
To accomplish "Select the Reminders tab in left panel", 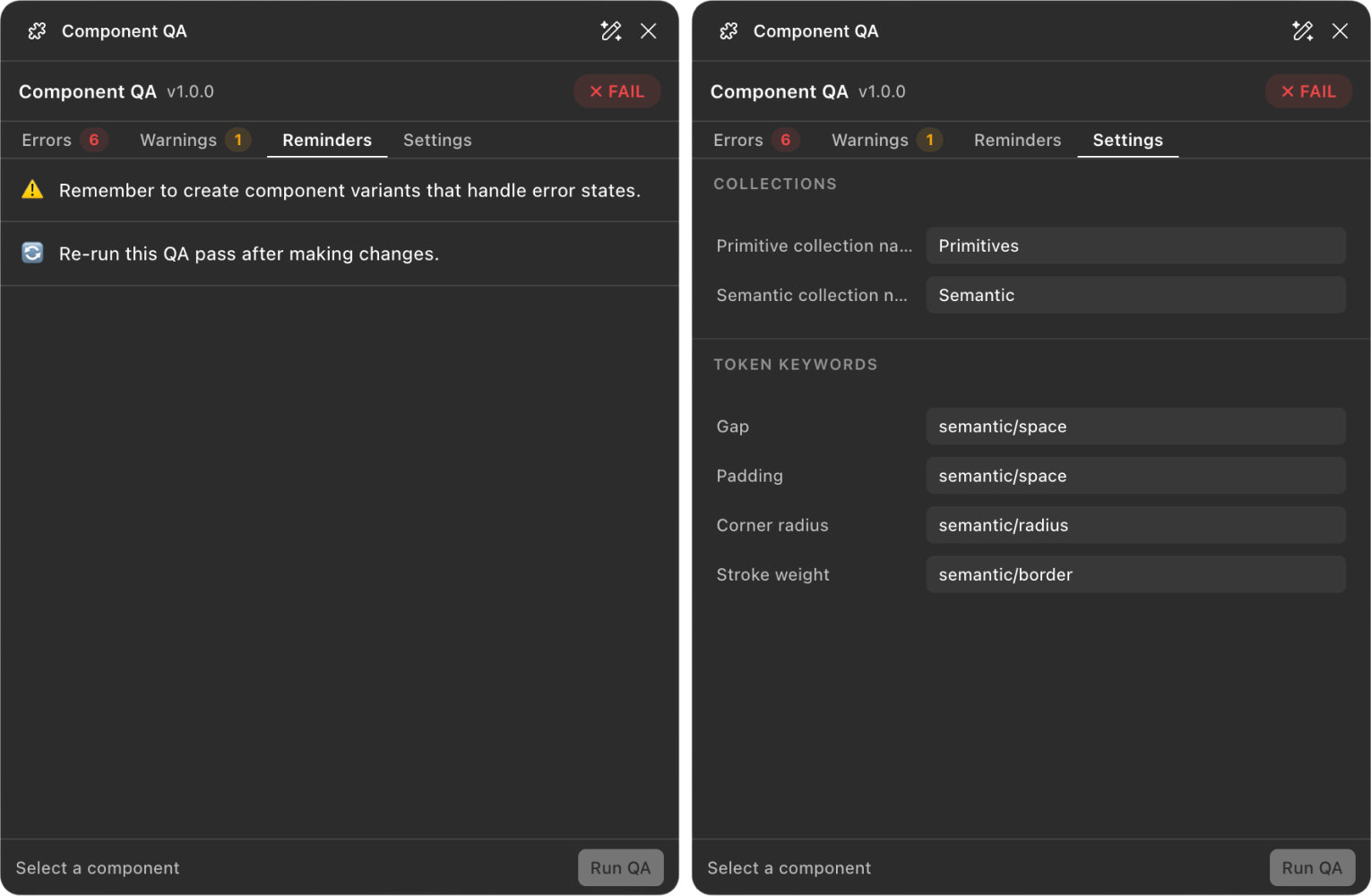I will coord(327,140).
